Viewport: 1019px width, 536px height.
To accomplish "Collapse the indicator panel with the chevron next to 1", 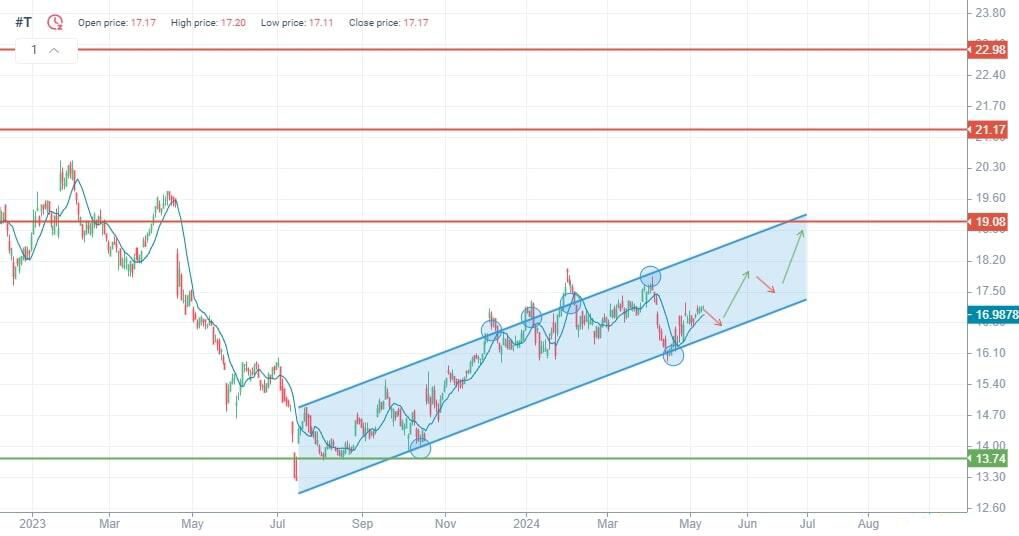I will [54, 50].
